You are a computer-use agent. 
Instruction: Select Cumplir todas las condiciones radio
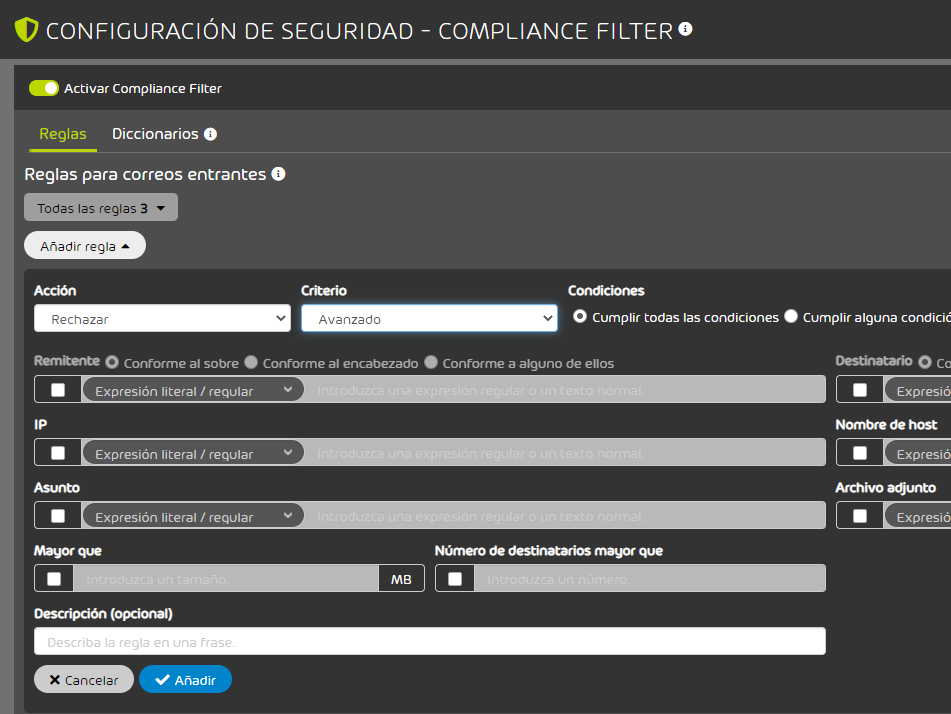(580, 317)
